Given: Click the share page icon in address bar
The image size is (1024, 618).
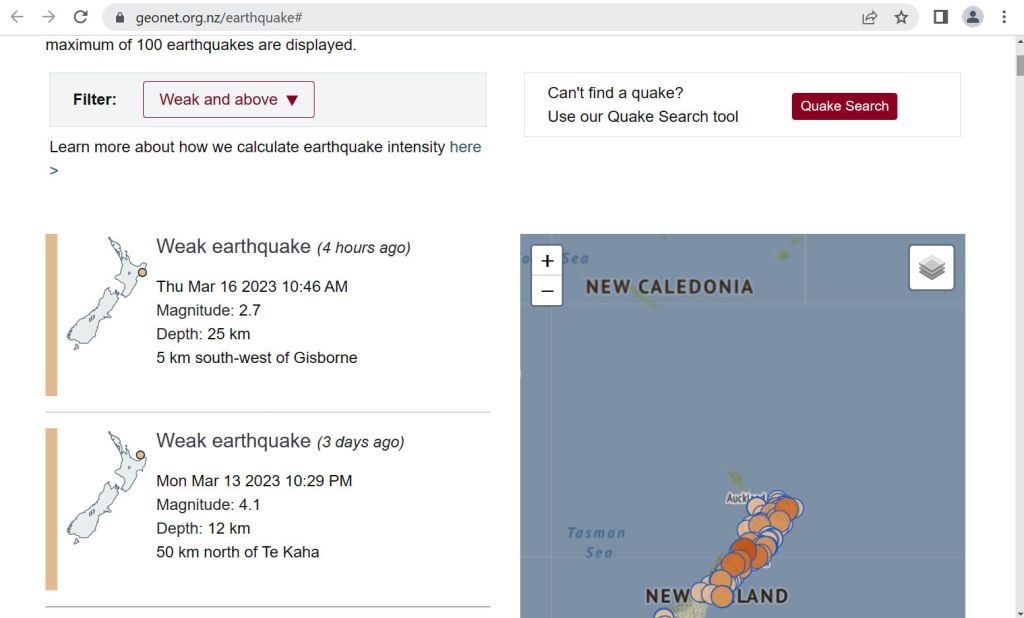Looking at the screenshot, I should pos(869,17).
